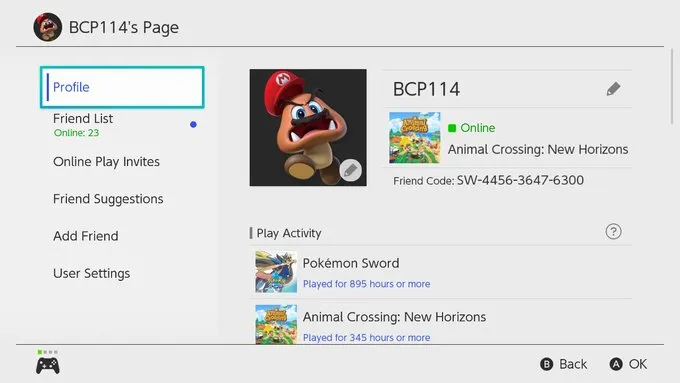680x383 pixels.
Task: Click "Animal Crossing: New Horizons" in Play Activity
Action: pyautogui.click(x=394, y=317)
